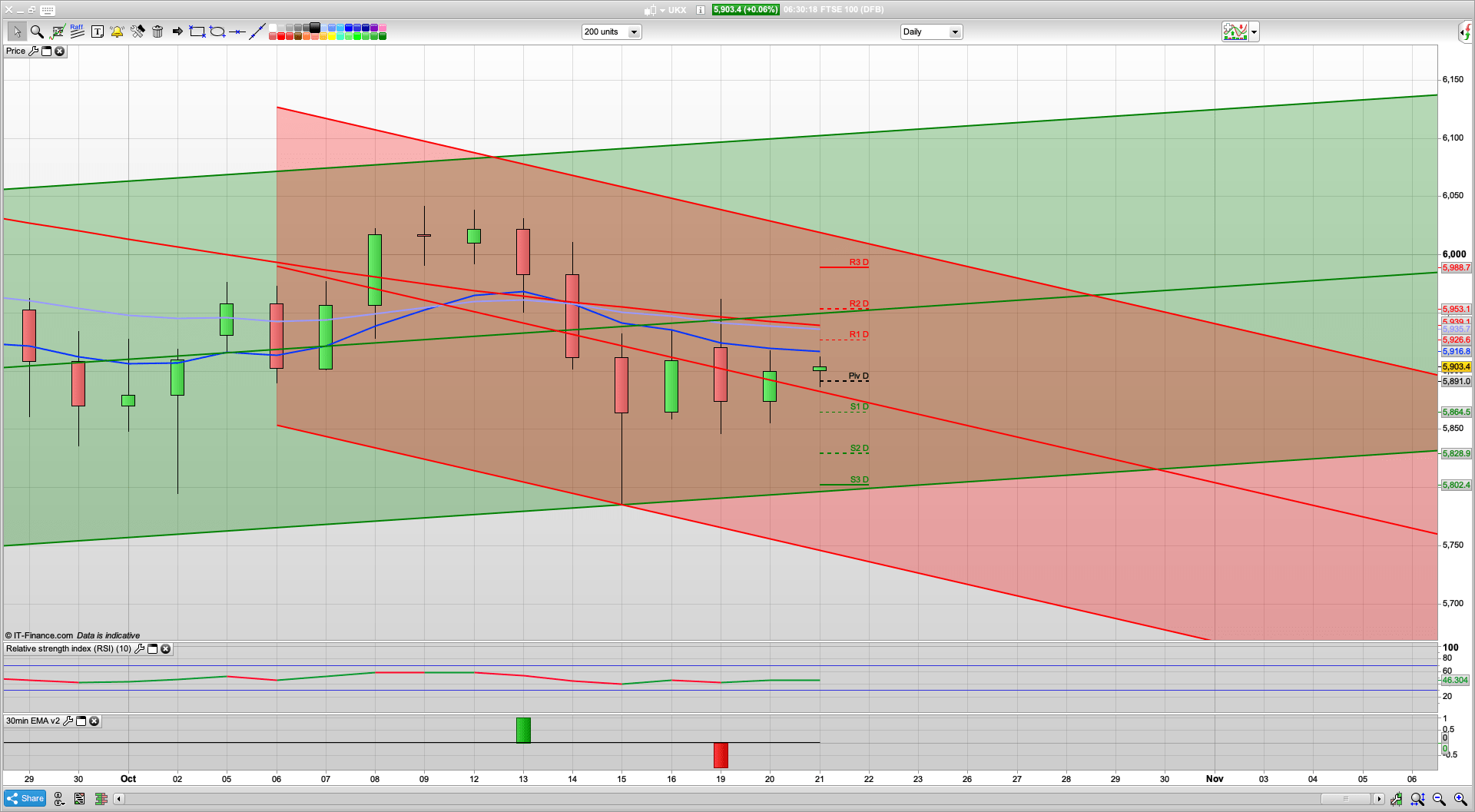Select the rectangle drawing tool

pos(197,31)
